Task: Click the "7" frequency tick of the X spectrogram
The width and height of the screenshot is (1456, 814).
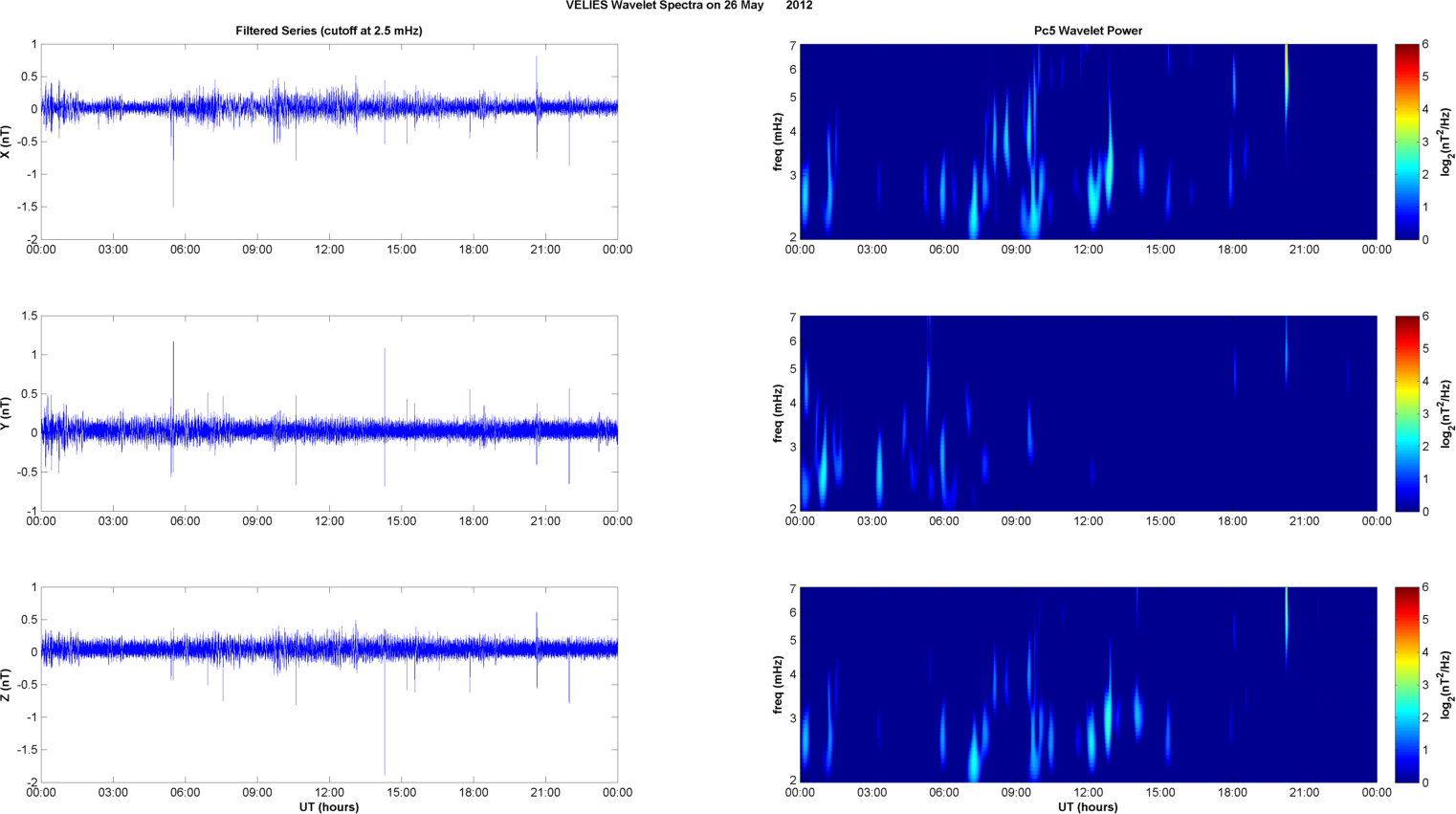Action: click(793, 46)
